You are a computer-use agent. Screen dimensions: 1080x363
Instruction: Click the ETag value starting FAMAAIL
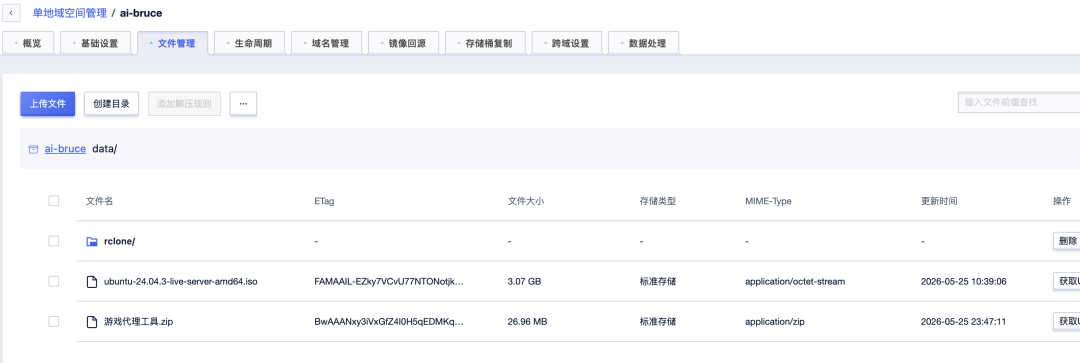[389, 281]
